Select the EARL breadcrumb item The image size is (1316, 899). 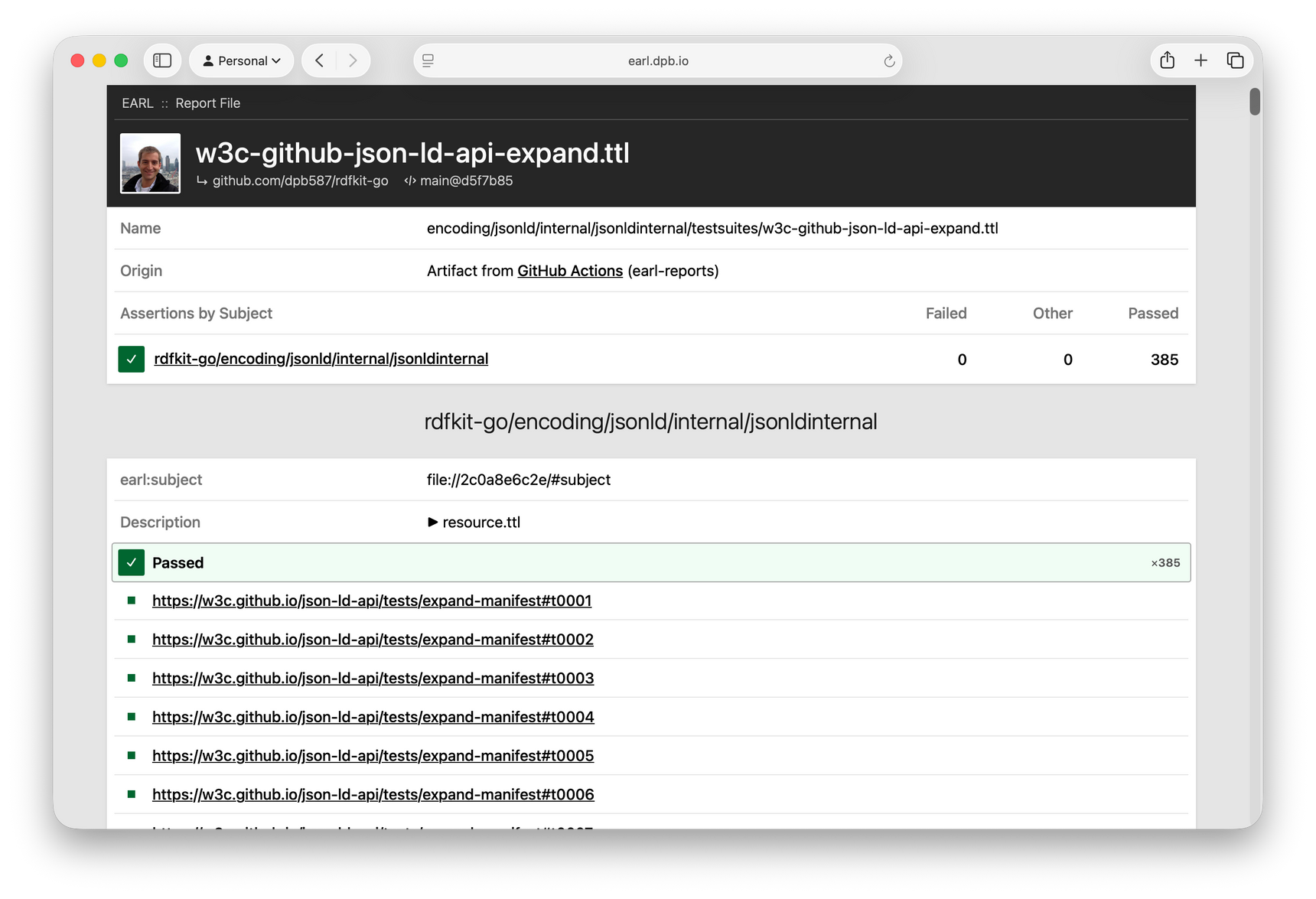[x=137, y=103]
